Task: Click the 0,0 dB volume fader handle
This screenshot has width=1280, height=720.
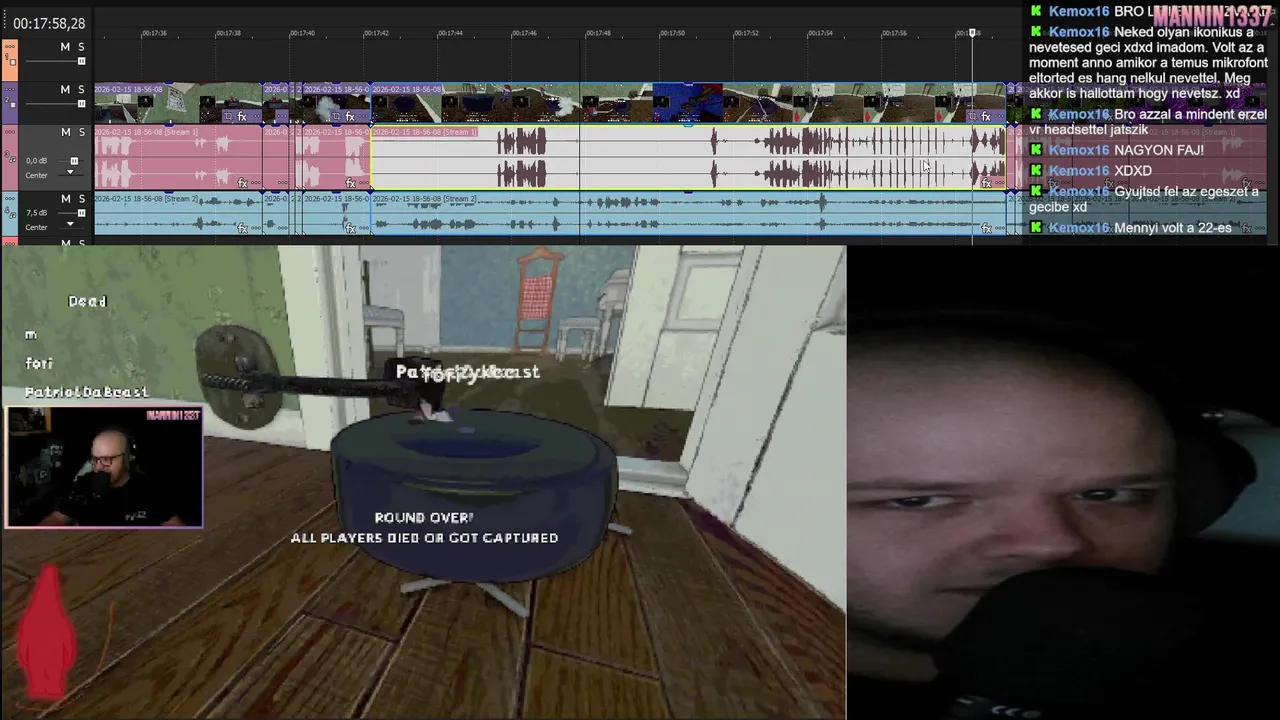Action: (73, 161)
